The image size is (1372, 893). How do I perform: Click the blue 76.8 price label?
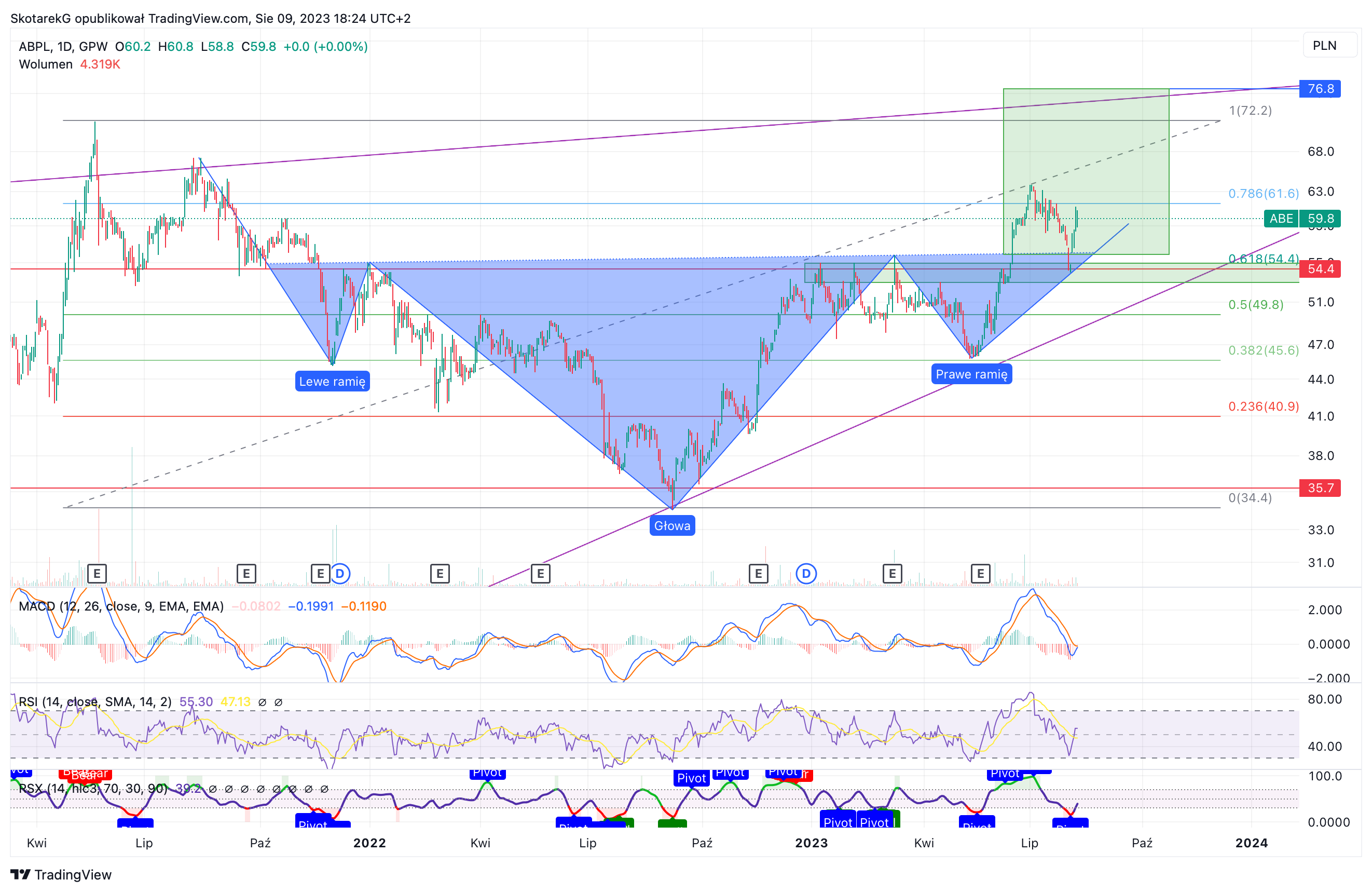(x=1320, y=89)
